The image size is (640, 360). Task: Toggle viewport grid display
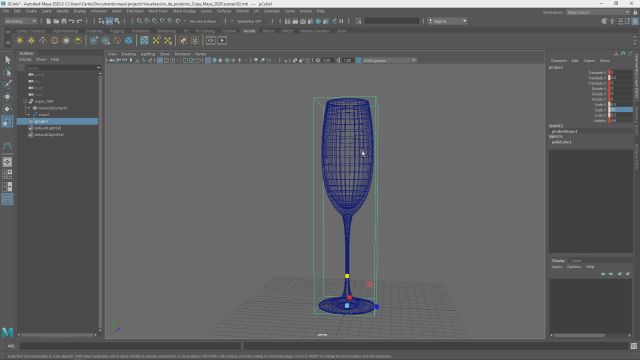pos(160,60)
